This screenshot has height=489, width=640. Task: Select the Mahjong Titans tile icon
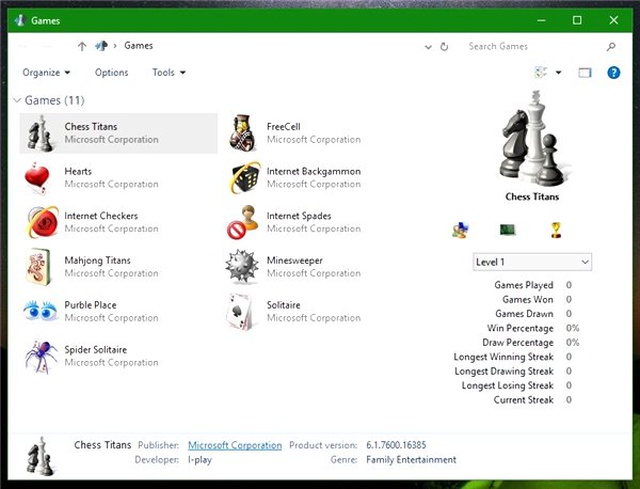click(x=38, y=267)
